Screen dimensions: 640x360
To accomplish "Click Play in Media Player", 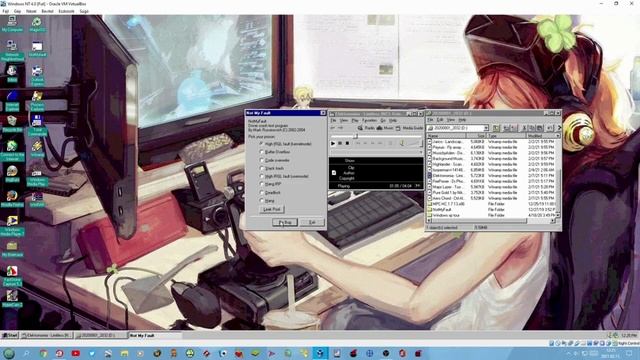I will (x=333, y=143).
